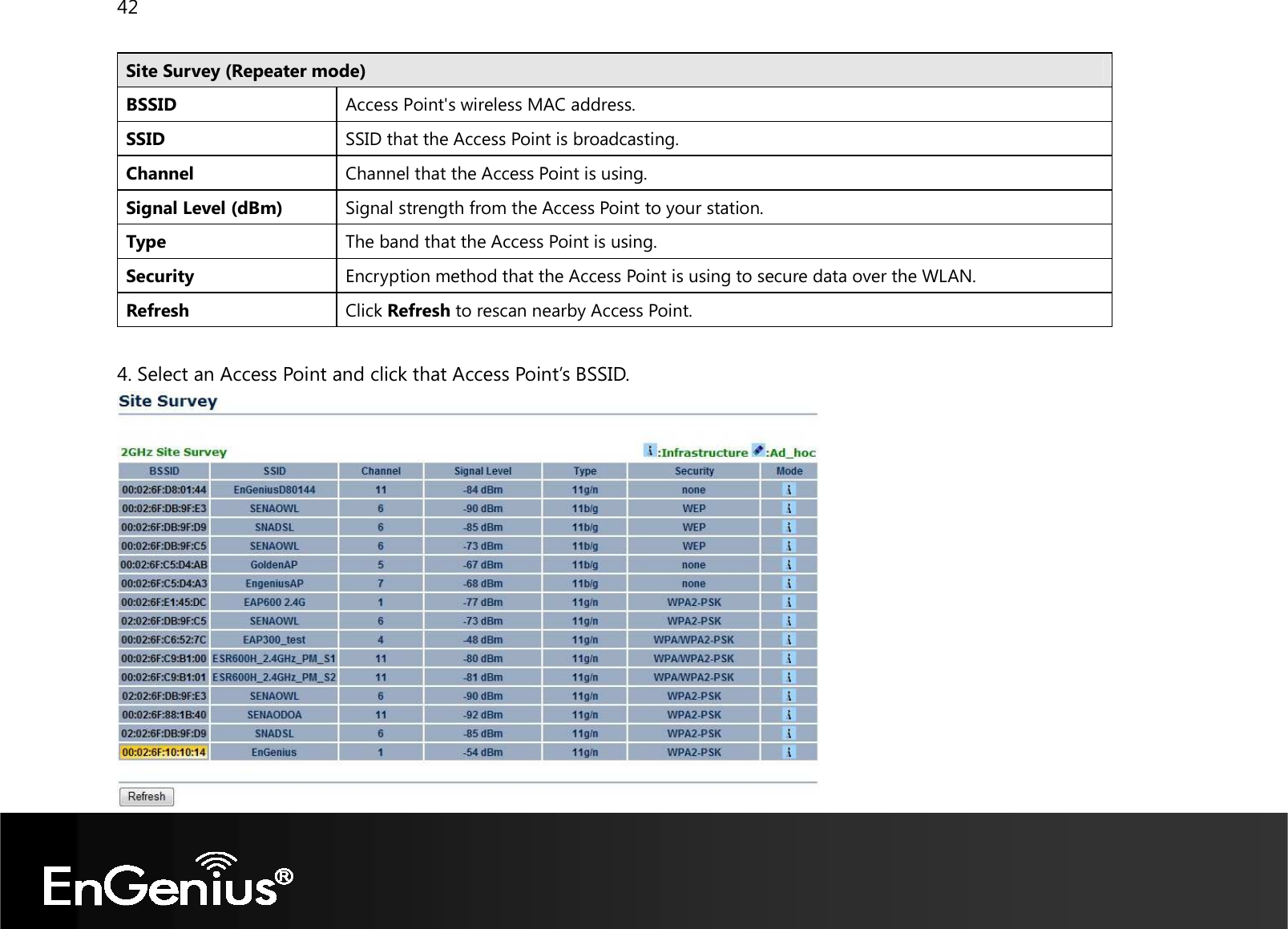Screen dimensions: 1288x929
Task: Click channel 4 cell in EAP300_test row
Action: (x=381, y=640)
